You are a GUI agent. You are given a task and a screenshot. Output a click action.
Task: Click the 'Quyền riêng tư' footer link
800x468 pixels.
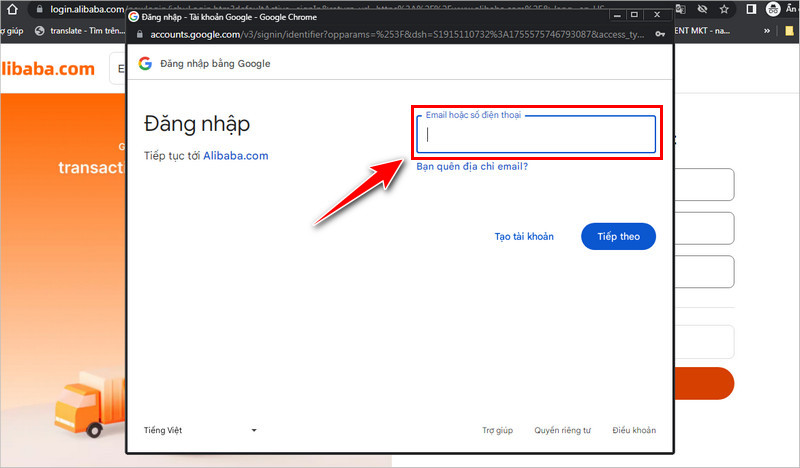pos(562,430)
